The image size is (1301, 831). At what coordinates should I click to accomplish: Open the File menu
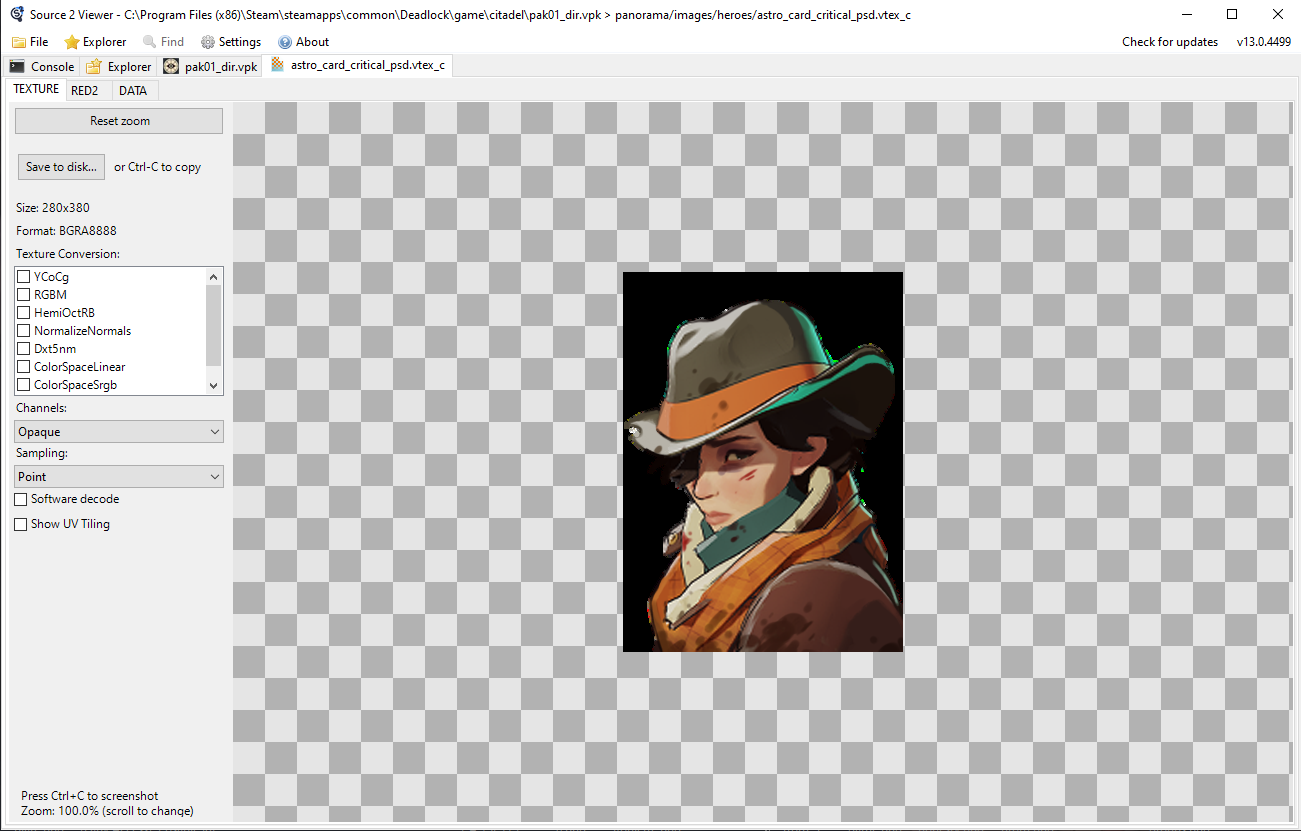click(30, 42)
